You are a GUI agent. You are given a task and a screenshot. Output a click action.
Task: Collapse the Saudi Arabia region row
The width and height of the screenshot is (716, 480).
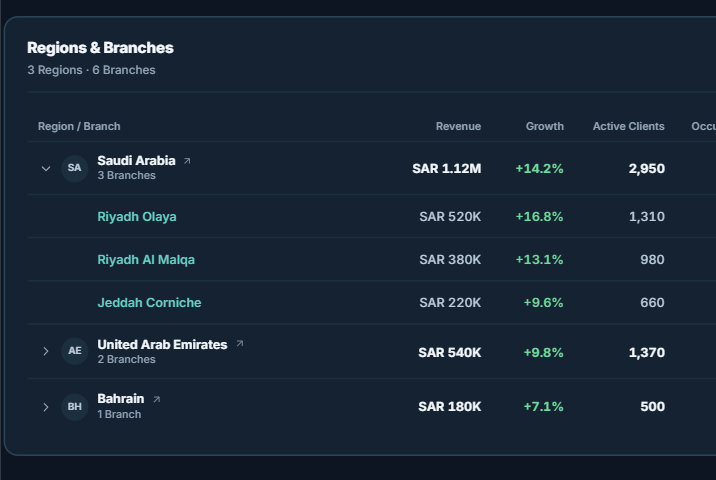[x=46, y=169]
